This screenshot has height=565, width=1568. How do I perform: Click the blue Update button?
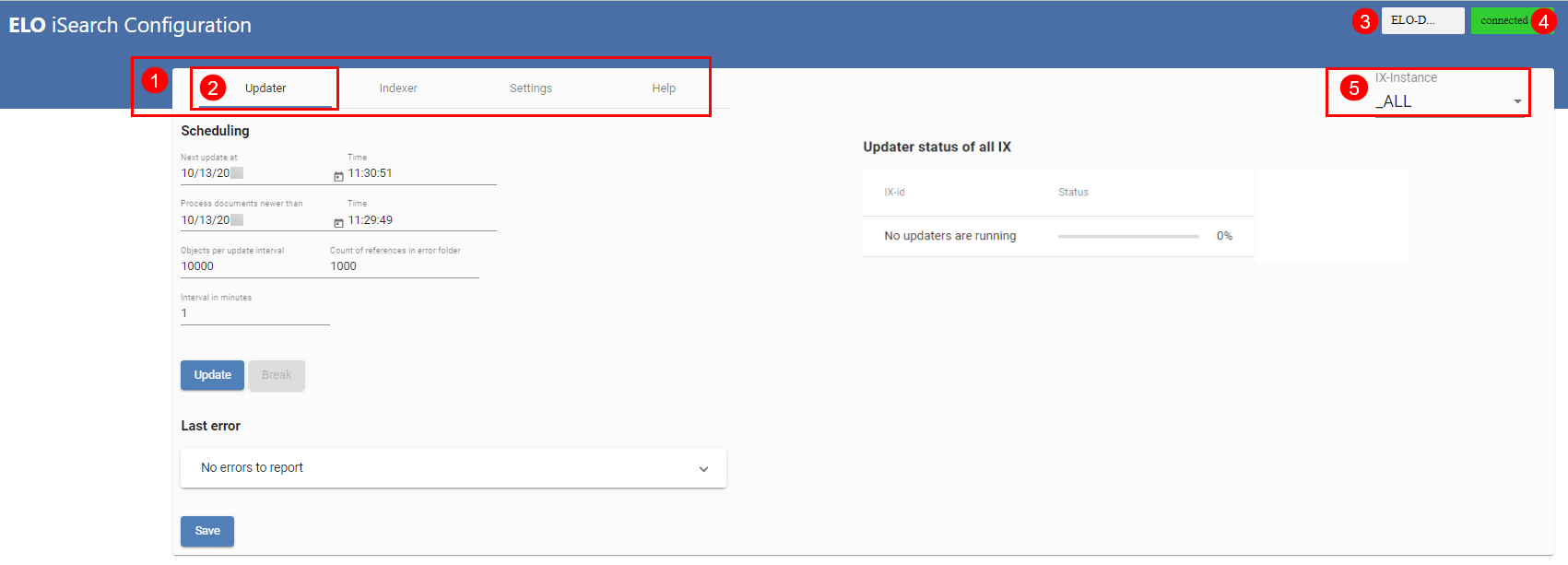212,375
